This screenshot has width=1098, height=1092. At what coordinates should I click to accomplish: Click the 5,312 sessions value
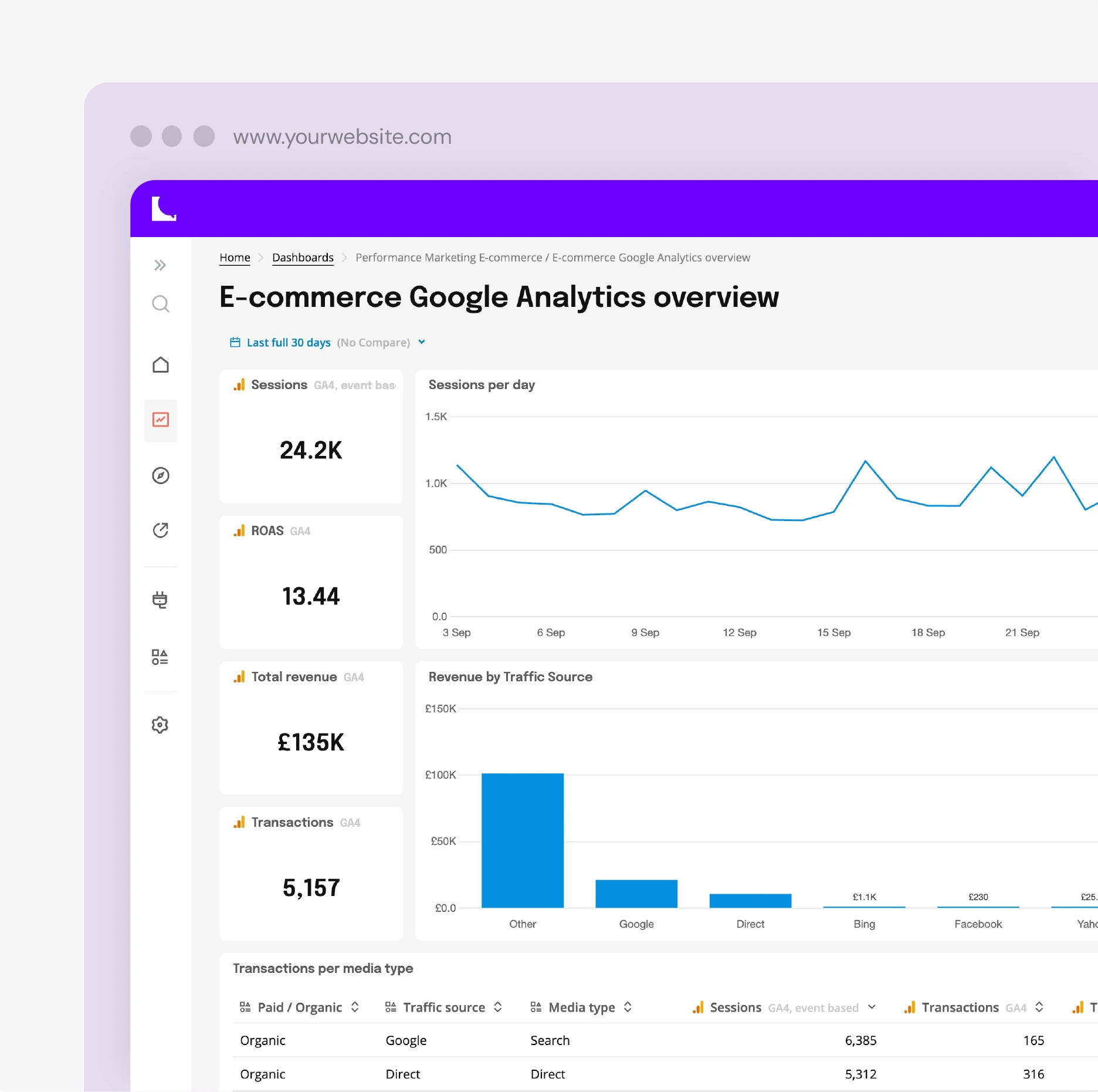[x=860, y=1074]
